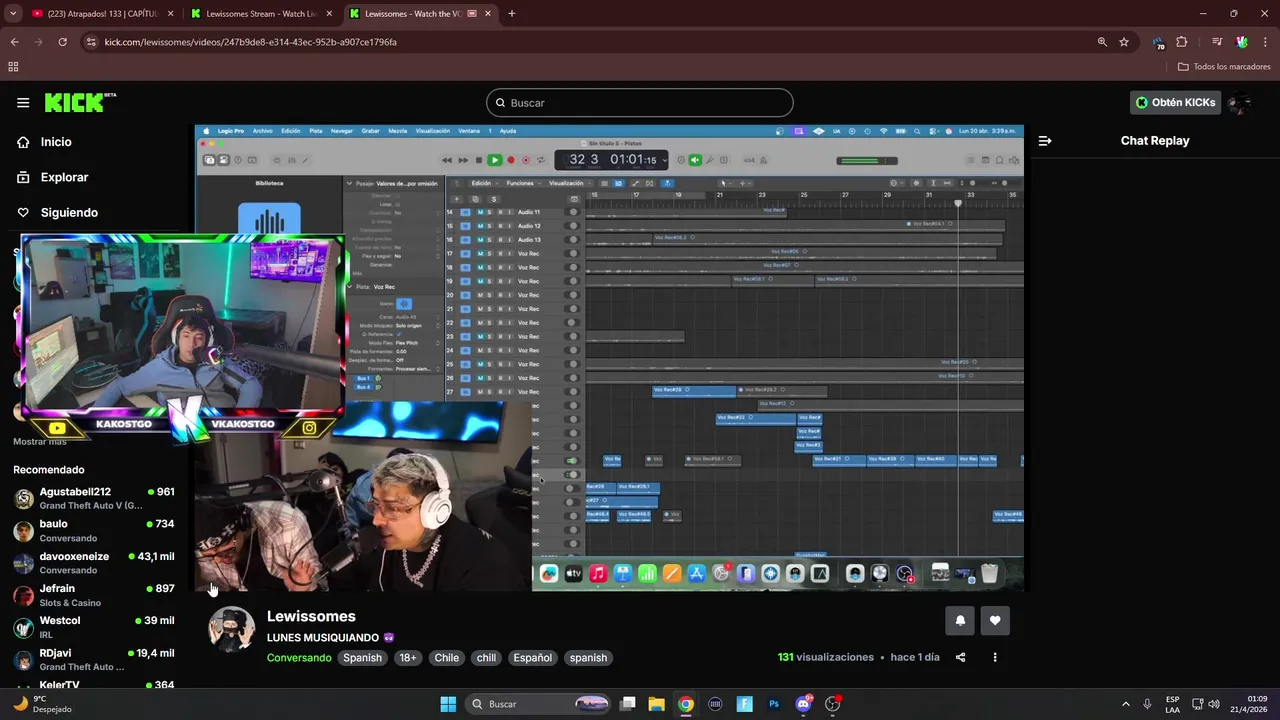Open the Chrome apps grid shortcut

point(13,67)
